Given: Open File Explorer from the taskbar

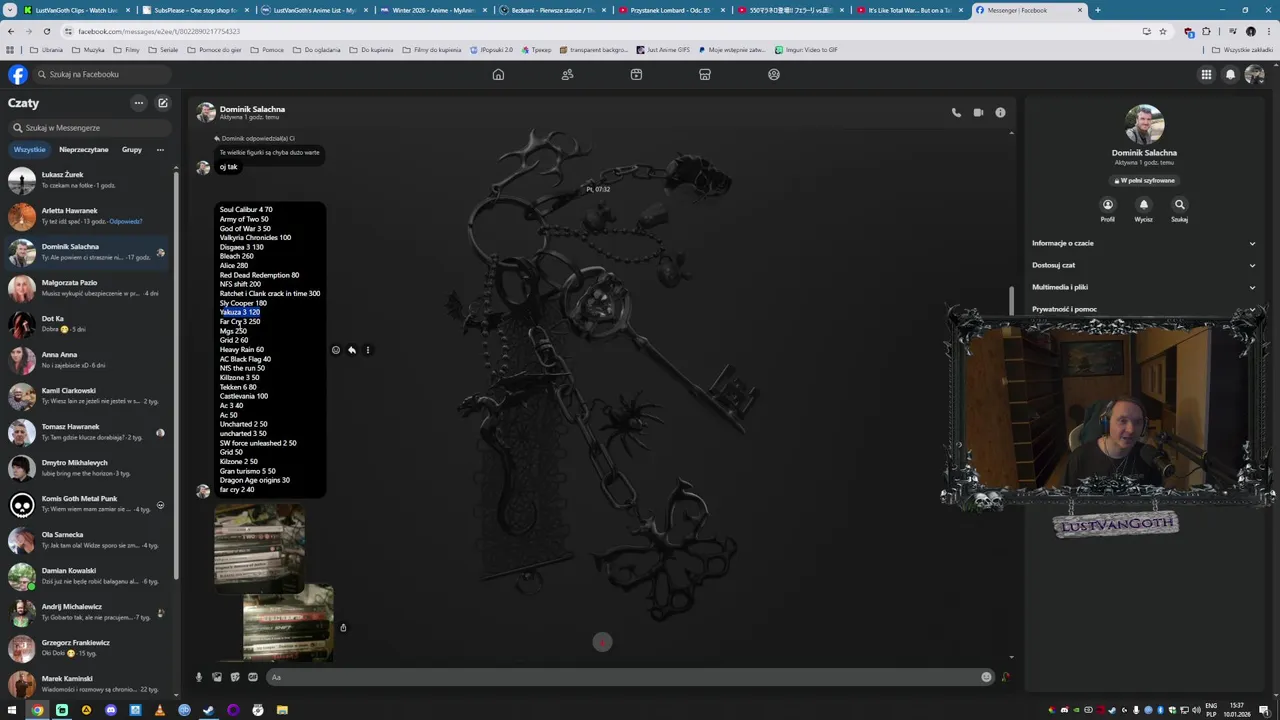Looking at the screenshot, I should tap(282, 710).
